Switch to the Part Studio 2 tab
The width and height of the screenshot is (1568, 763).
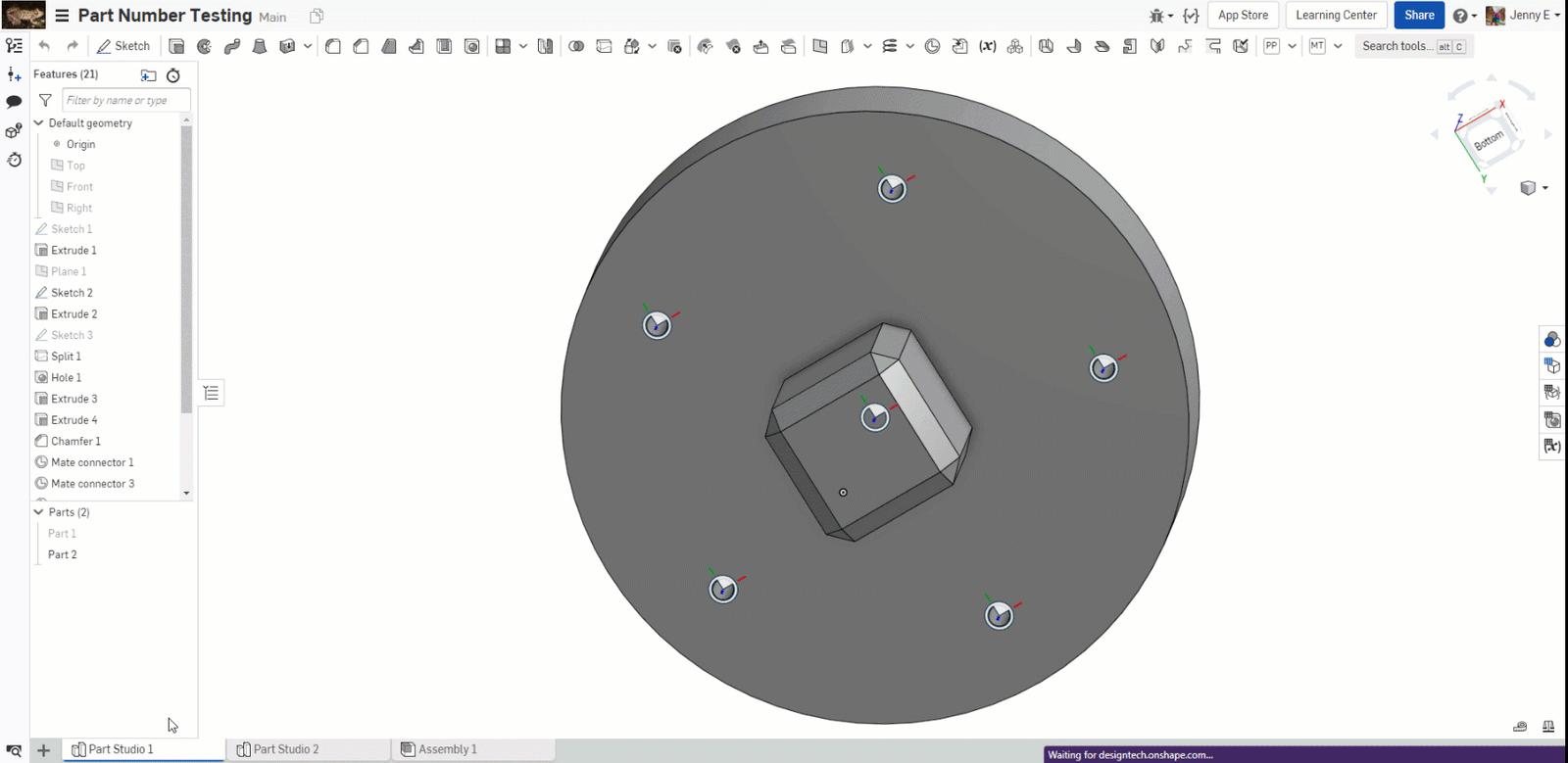point(285,749)
